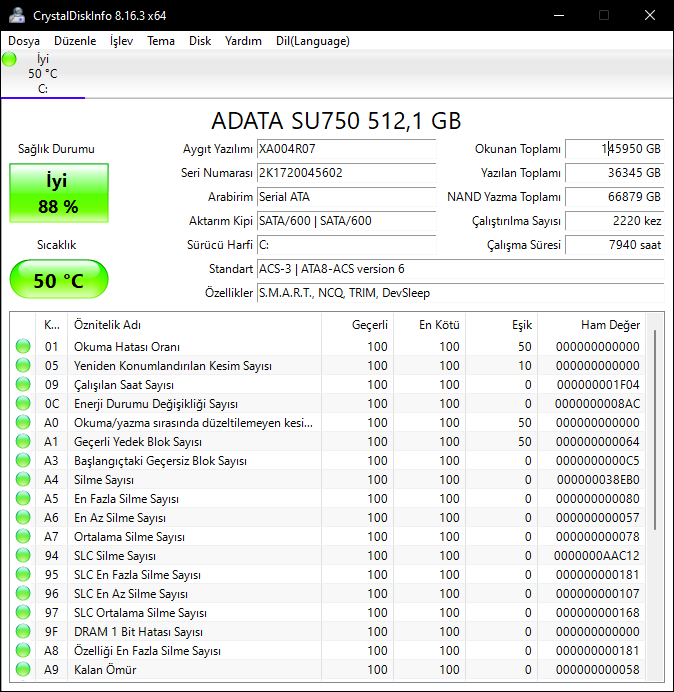This screenshot has height=692, width=674.
Task: Minimize the CrystalDiskInfo window
Action: pyautogui.click(x=559, y=15)
